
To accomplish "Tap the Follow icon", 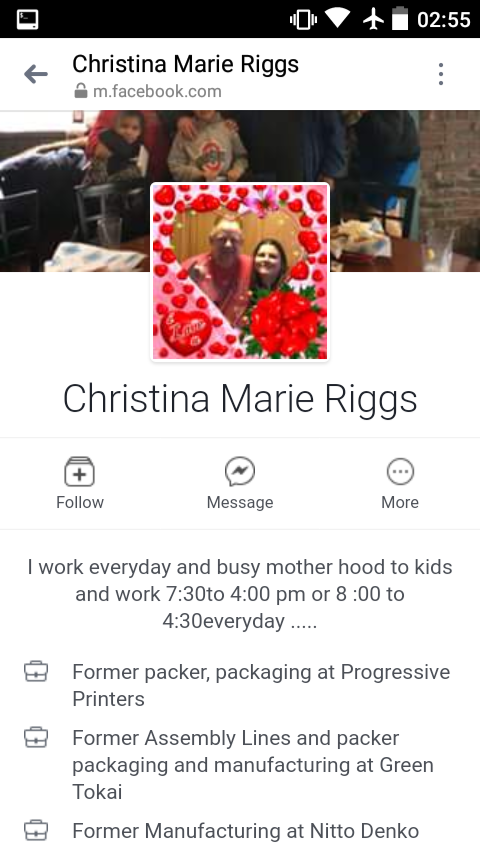I will tap(80, 471).
